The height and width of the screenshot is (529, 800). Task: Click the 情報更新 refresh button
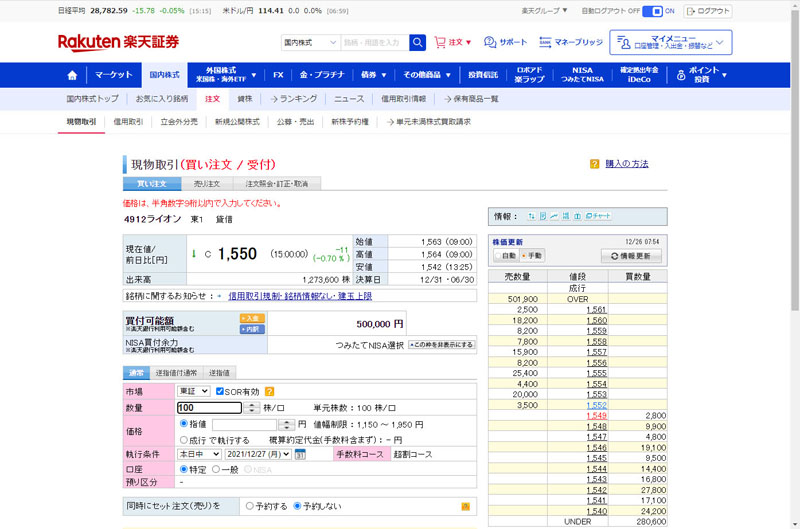(631, 256)
